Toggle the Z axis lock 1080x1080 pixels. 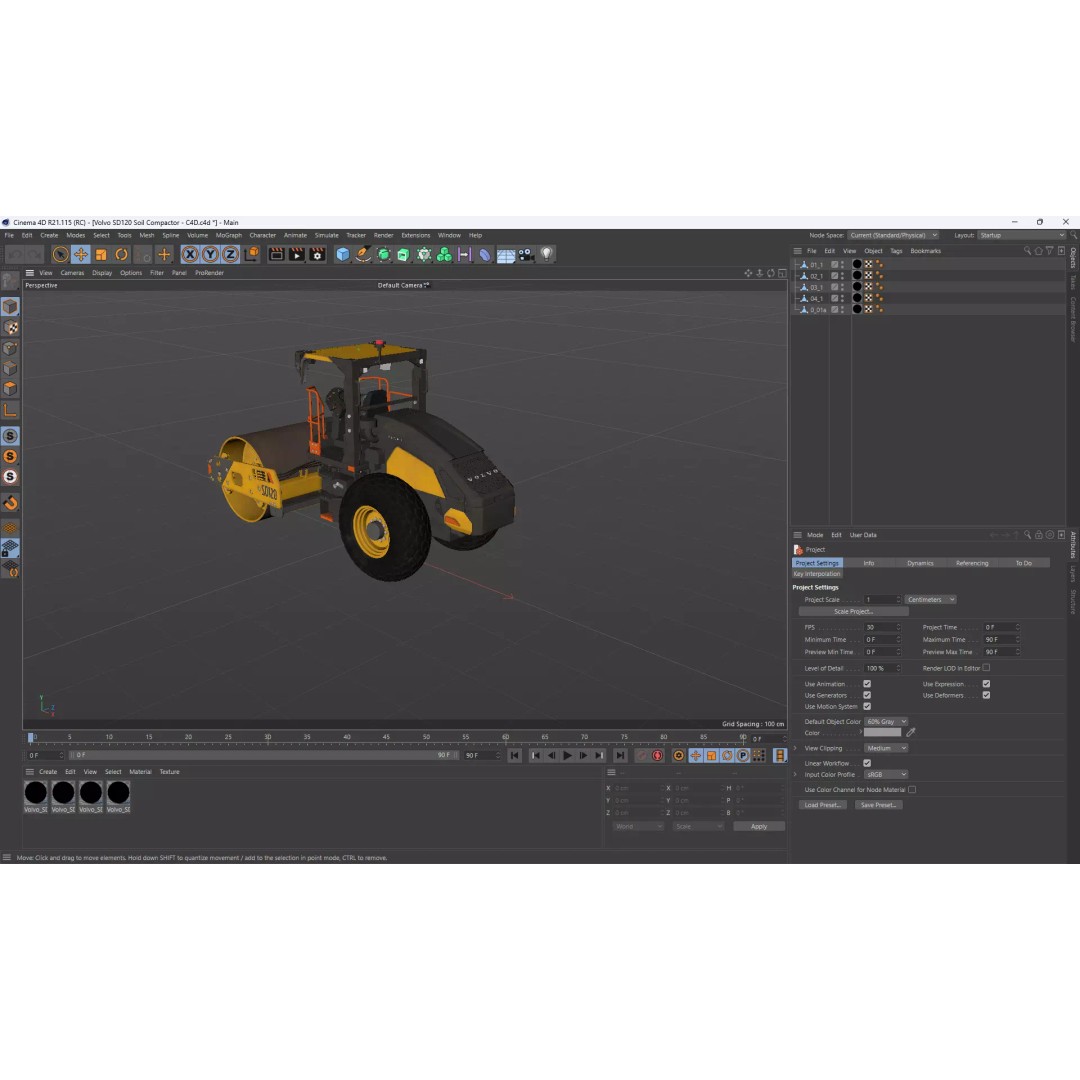tap(230, 255)
